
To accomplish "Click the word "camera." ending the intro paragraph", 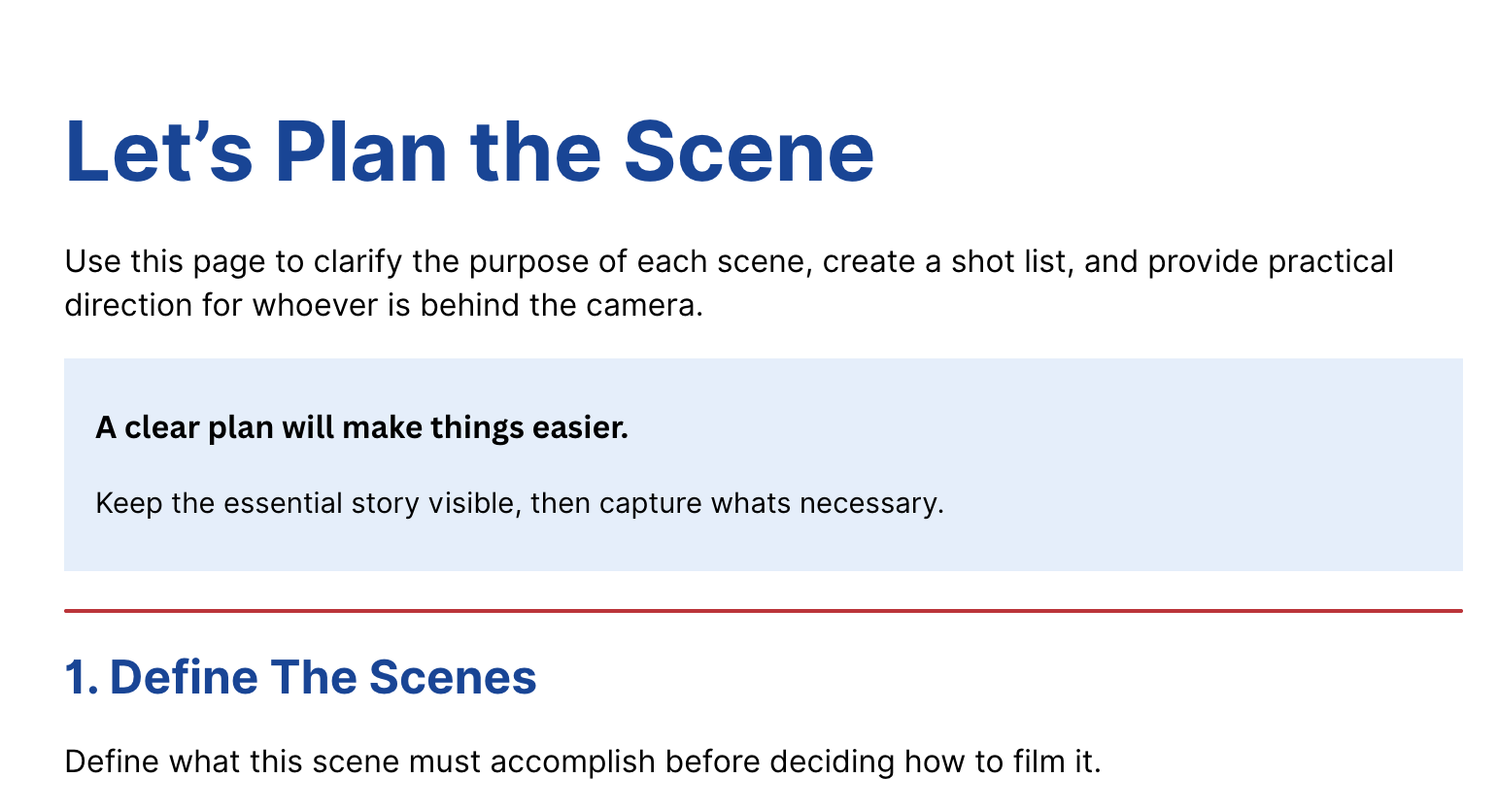I will tap(644, 306).
